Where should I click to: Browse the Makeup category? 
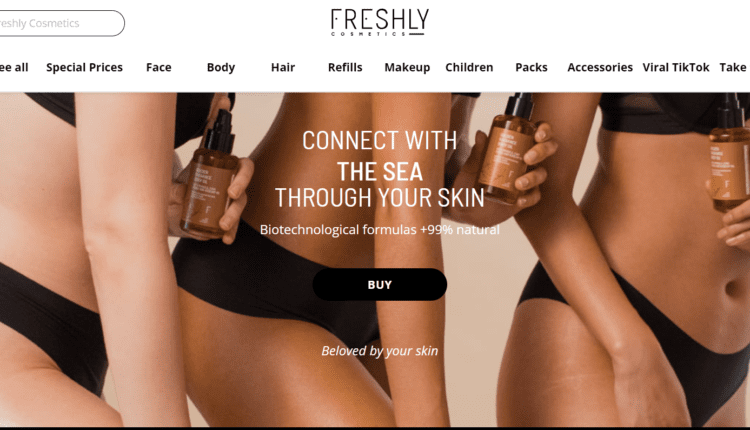click(x=407, y=67)
